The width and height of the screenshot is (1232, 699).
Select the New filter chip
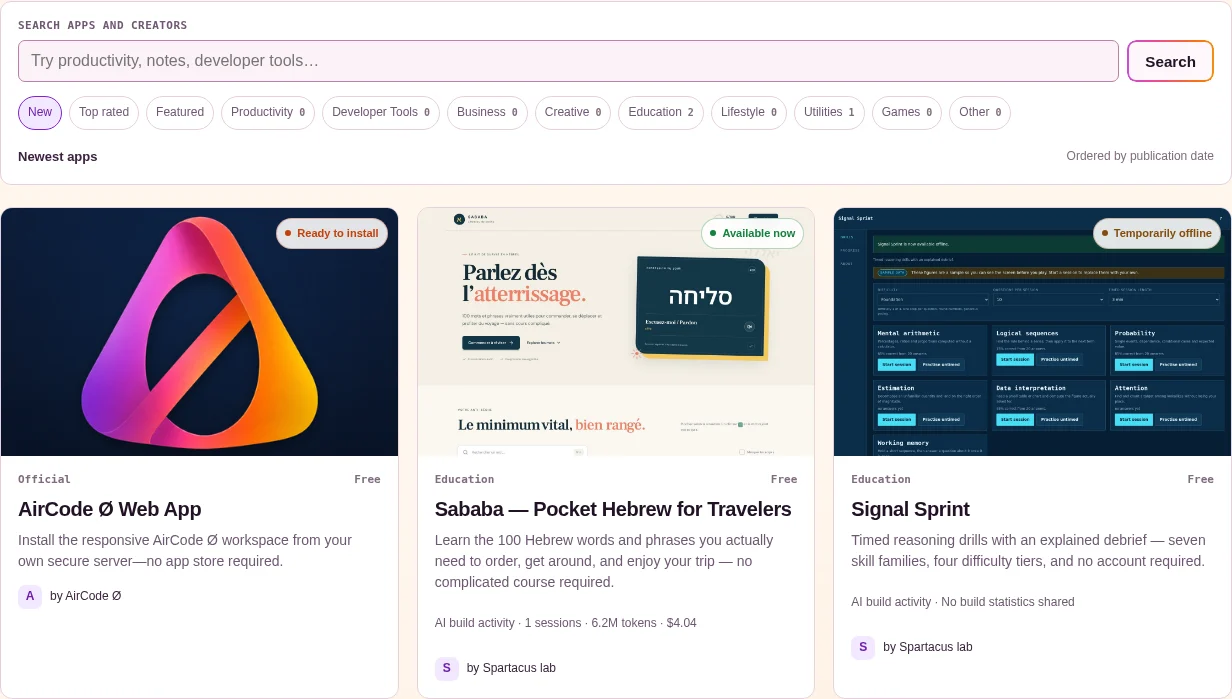pyautogui.click(x=40, y=112)
